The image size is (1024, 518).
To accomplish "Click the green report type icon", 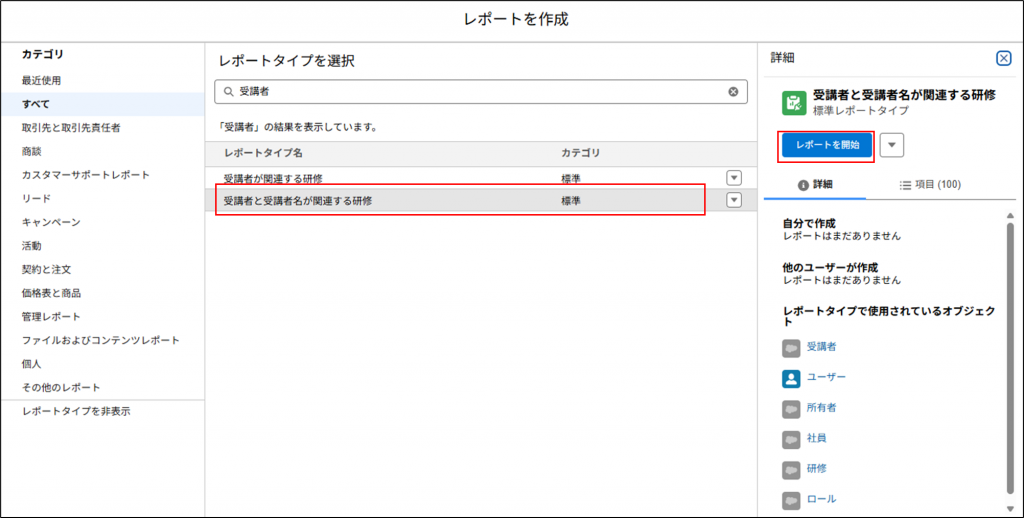I will [x=793, y=102].
